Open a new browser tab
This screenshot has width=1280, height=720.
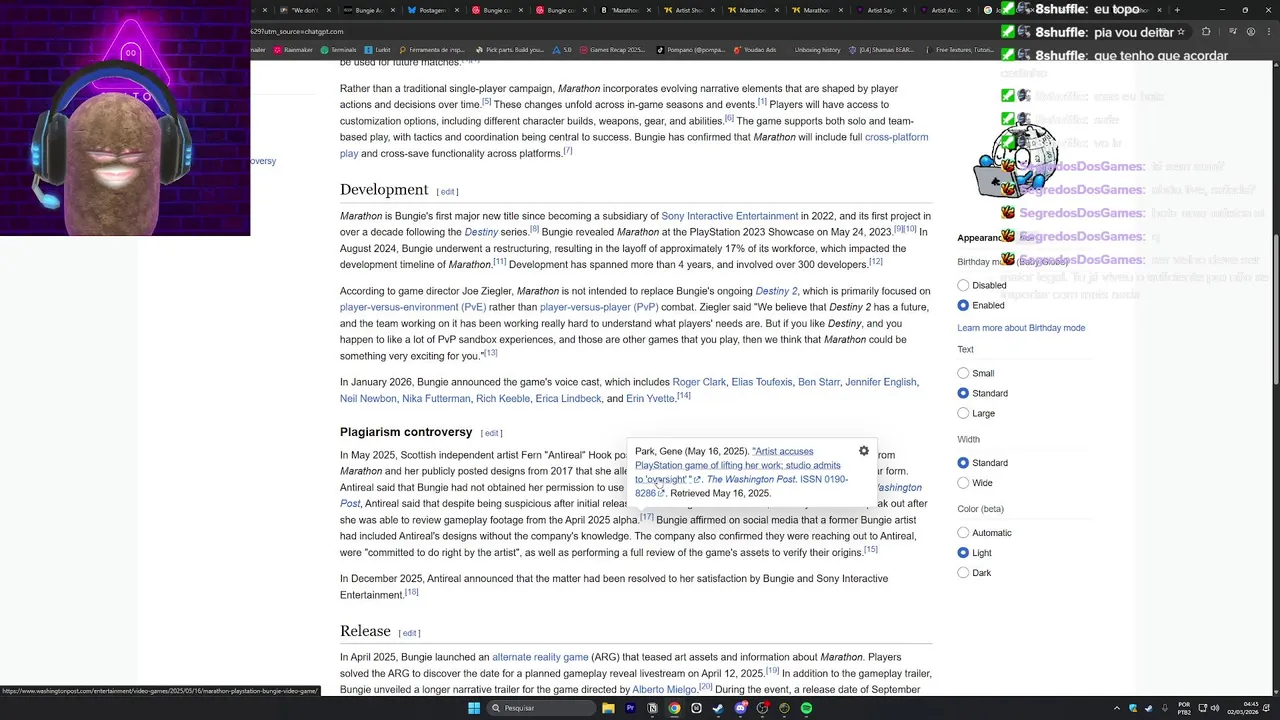click(1177, 10)
